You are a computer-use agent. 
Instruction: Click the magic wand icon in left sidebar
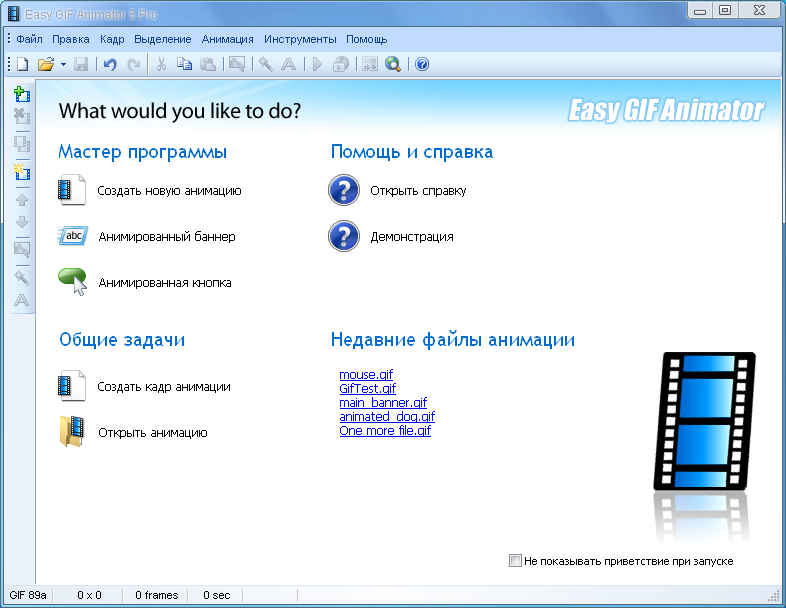[22, 278]
